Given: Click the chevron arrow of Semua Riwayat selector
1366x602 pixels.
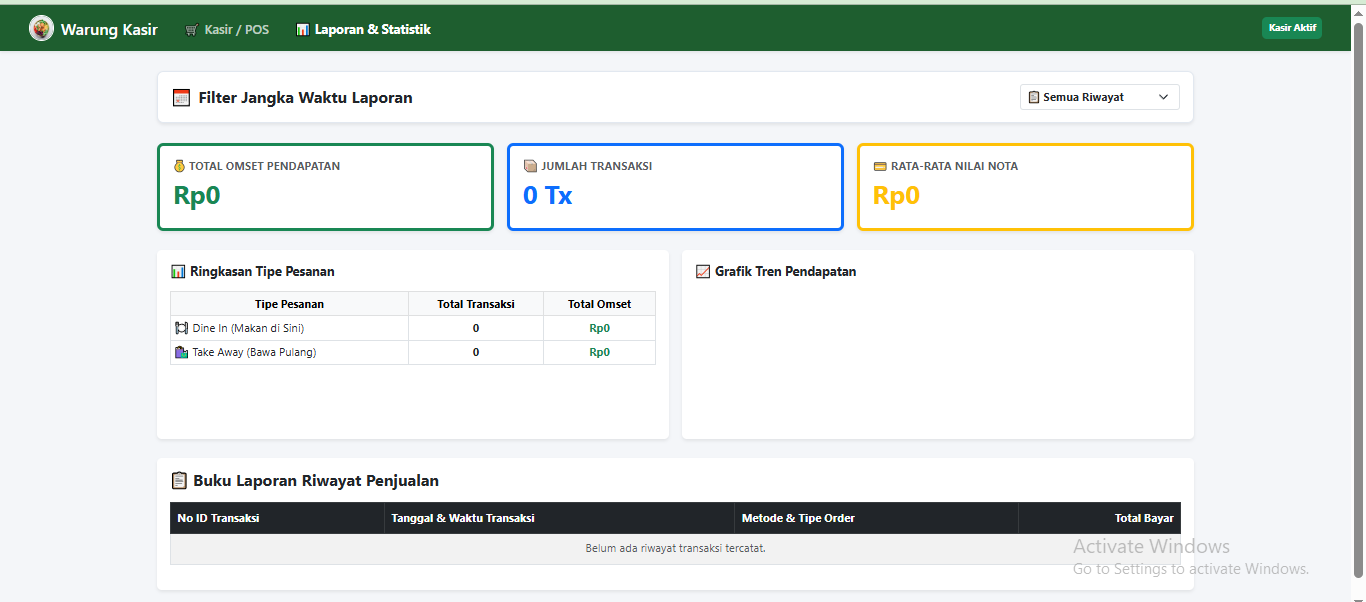Looking at the screenshot, I should [1163, 97].
